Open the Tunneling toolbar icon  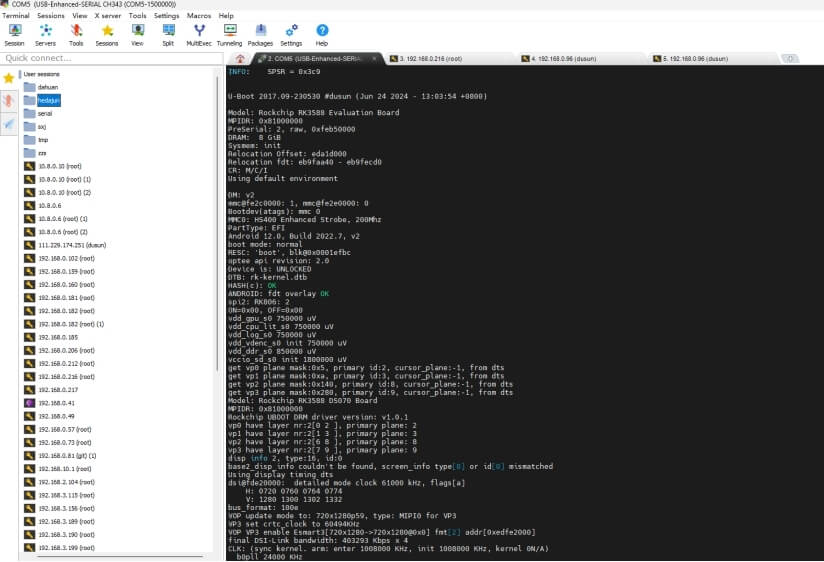point(230,35)
